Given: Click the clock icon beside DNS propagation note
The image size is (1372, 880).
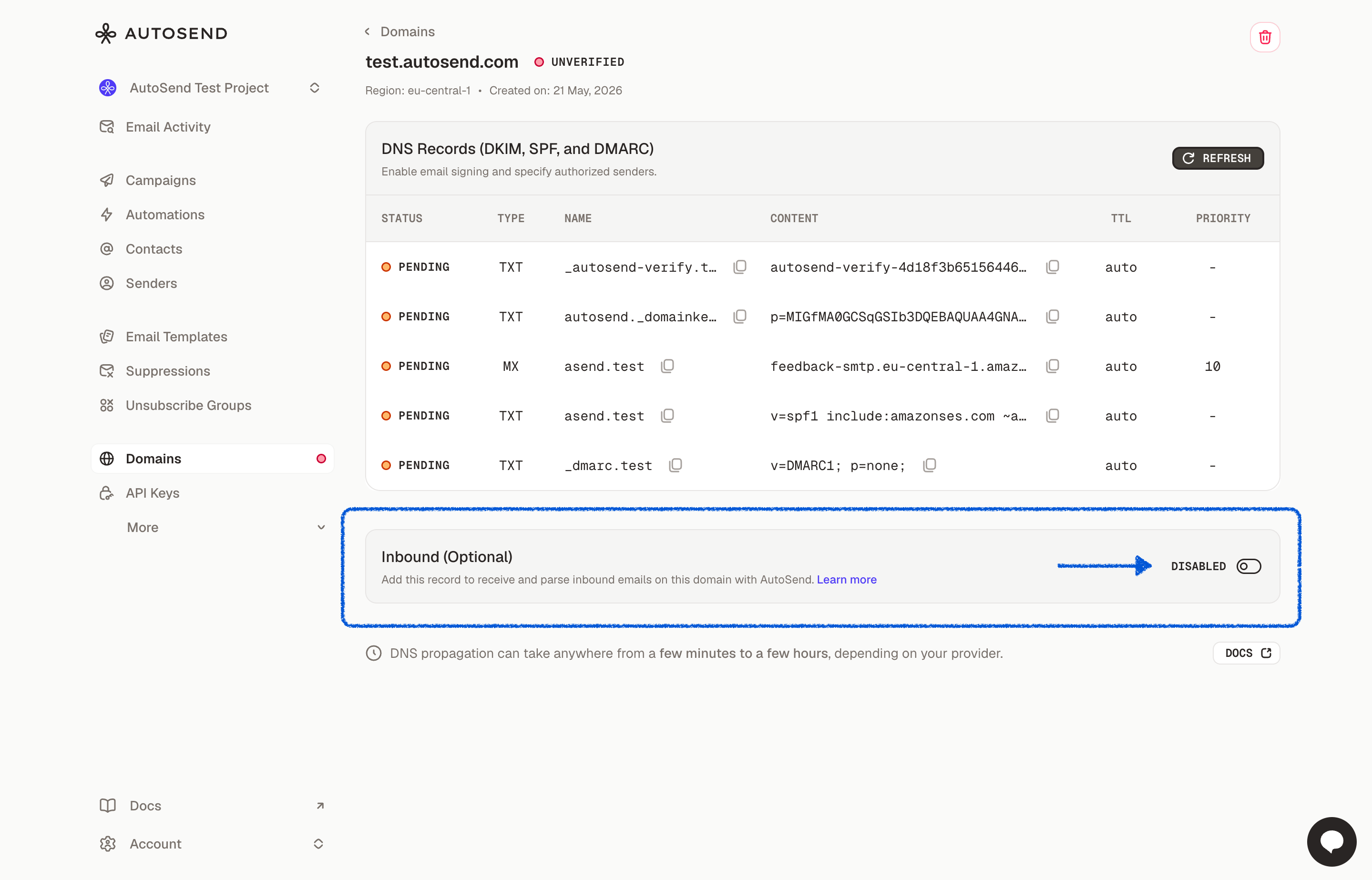Looking at the screenshot, I should click(374, 653).
